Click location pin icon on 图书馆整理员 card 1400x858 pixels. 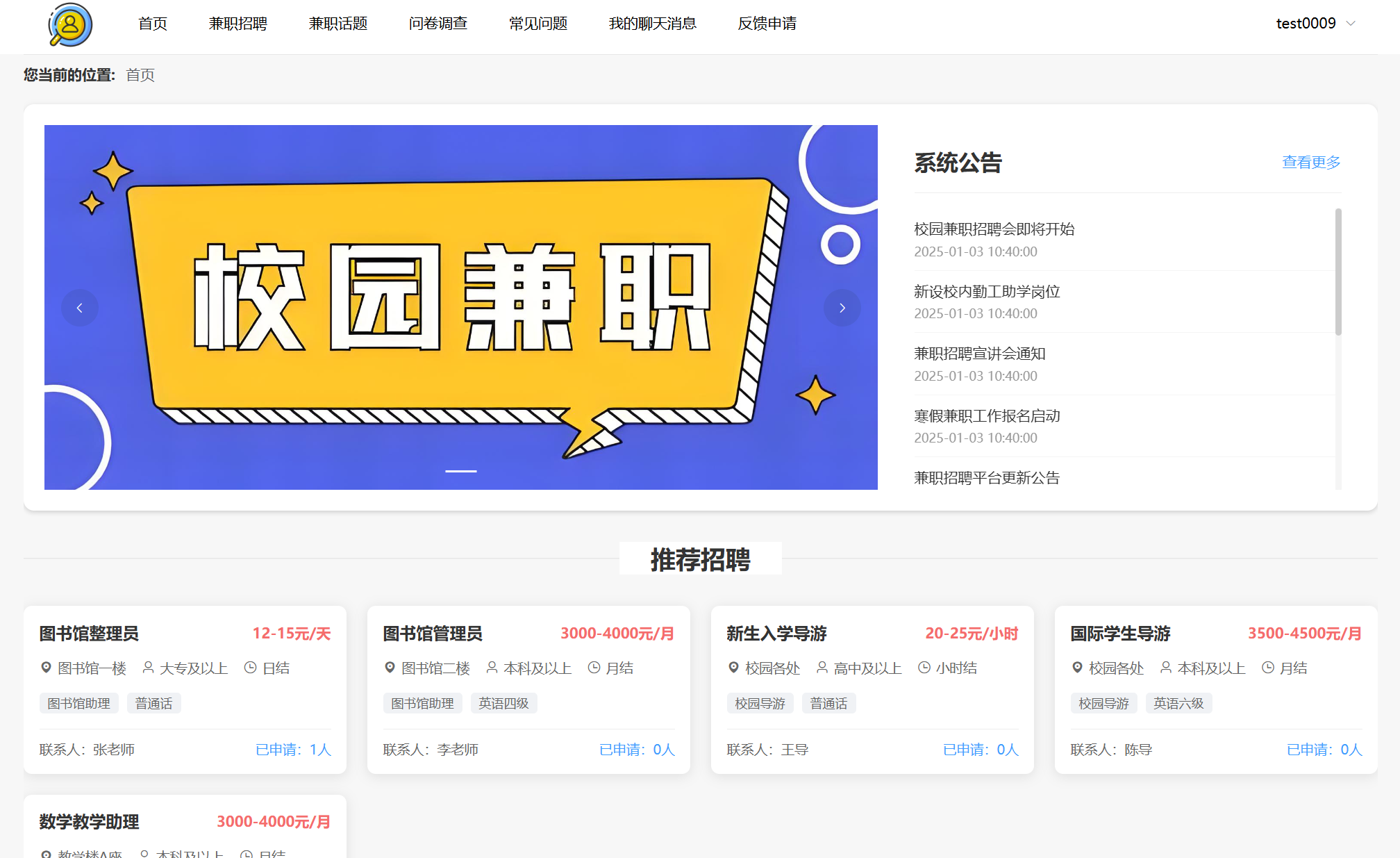(46, 668)
